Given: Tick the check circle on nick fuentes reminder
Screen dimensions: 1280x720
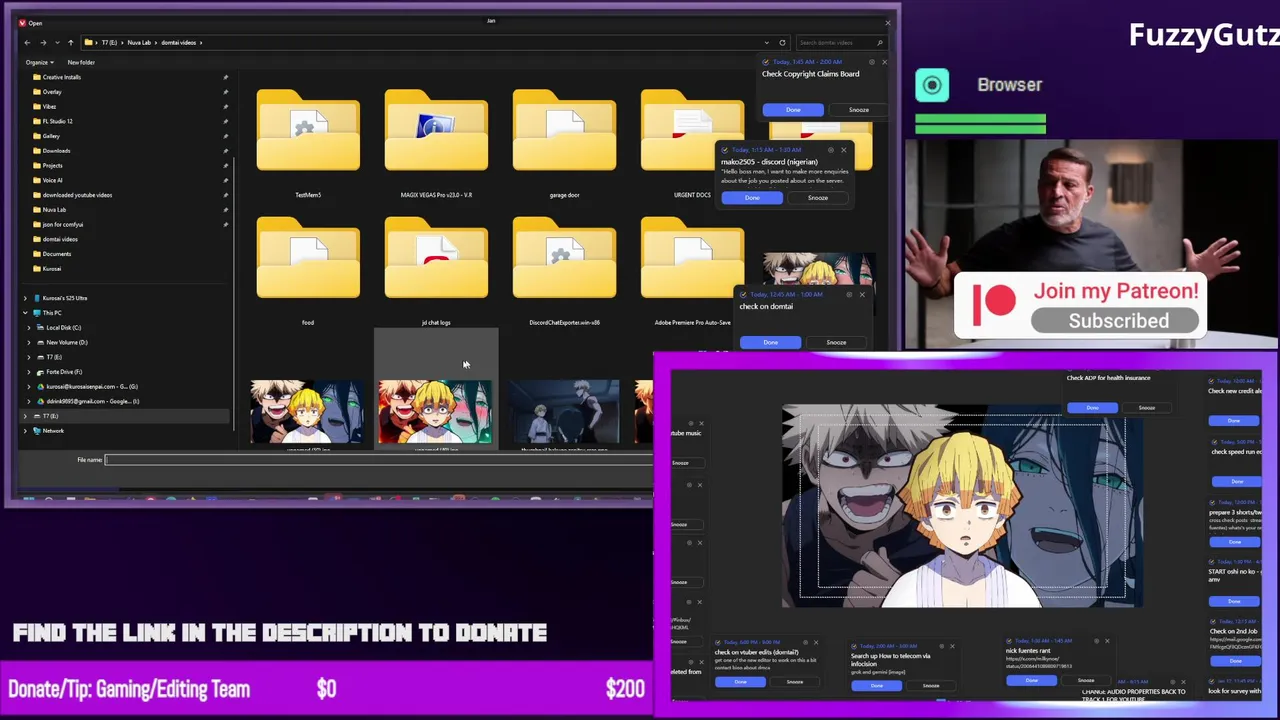Looking at the screenshot, I should (x=1010, y=641).
